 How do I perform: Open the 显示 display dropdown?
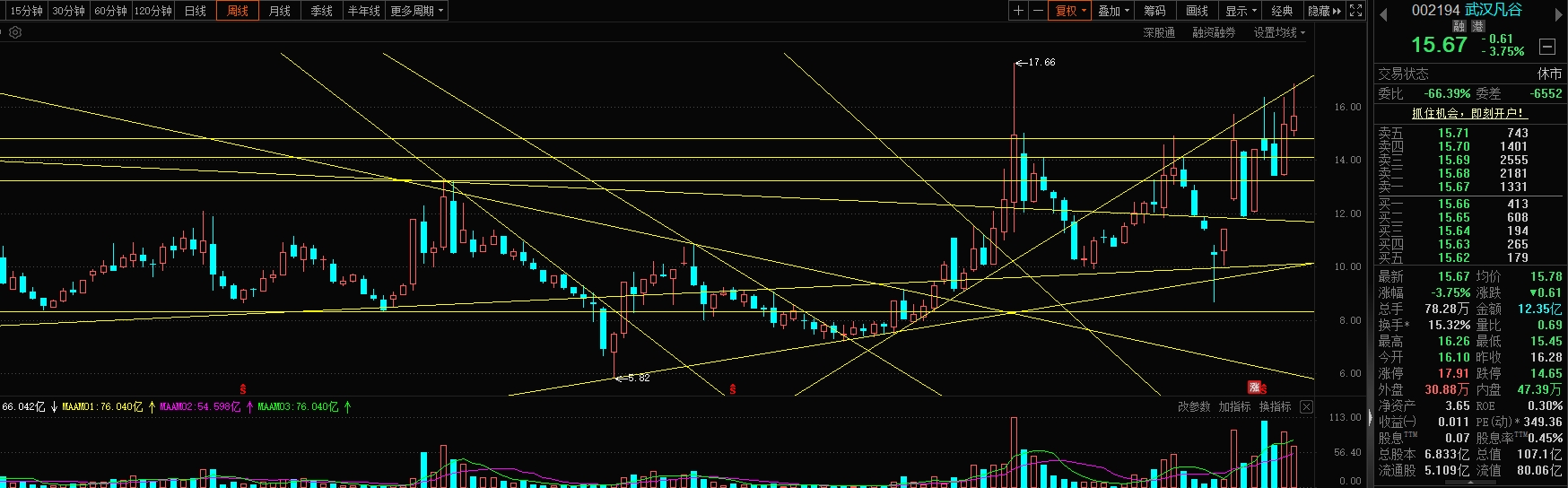(1241, 11)
